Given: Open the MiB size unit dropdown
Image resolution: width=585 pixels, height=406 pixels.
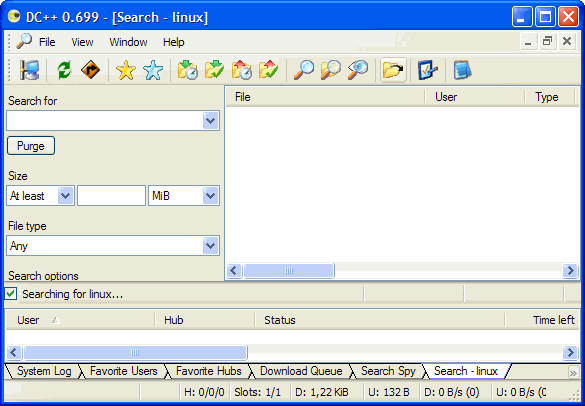Looking at the screenshot, I should click(210, 196).
